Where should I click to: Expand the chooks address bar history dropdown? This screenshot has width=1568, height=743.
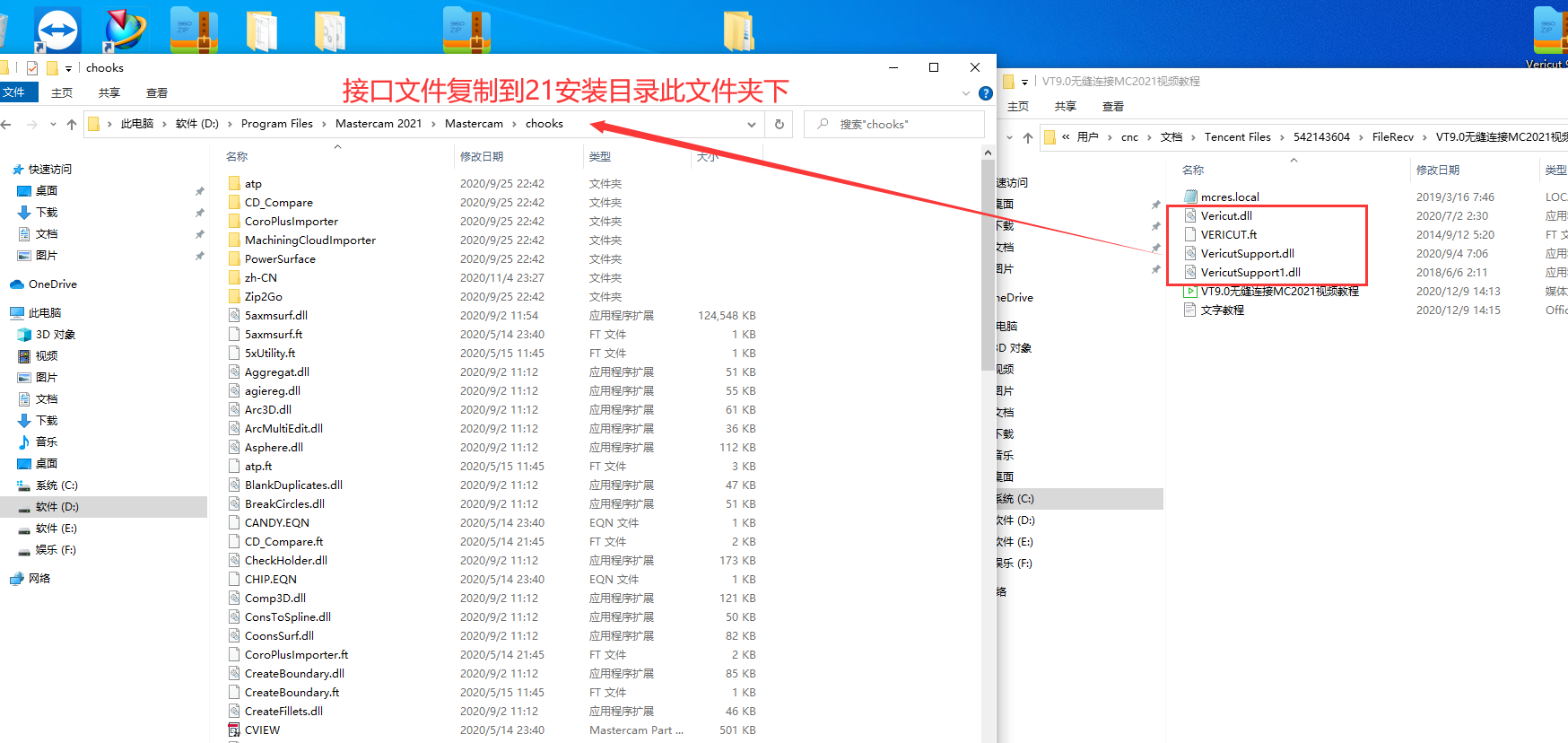click(752, 124)
